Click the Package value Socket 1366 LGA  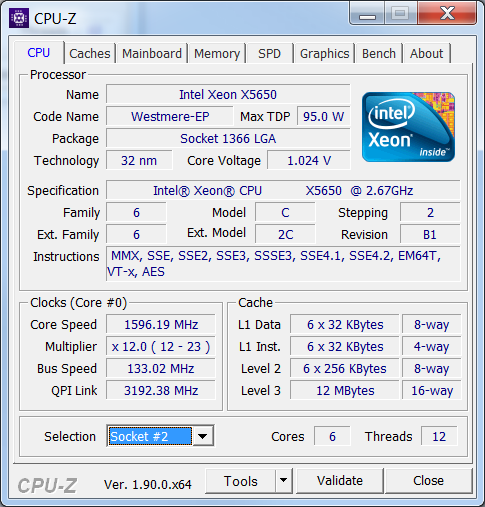pos(228,138)
